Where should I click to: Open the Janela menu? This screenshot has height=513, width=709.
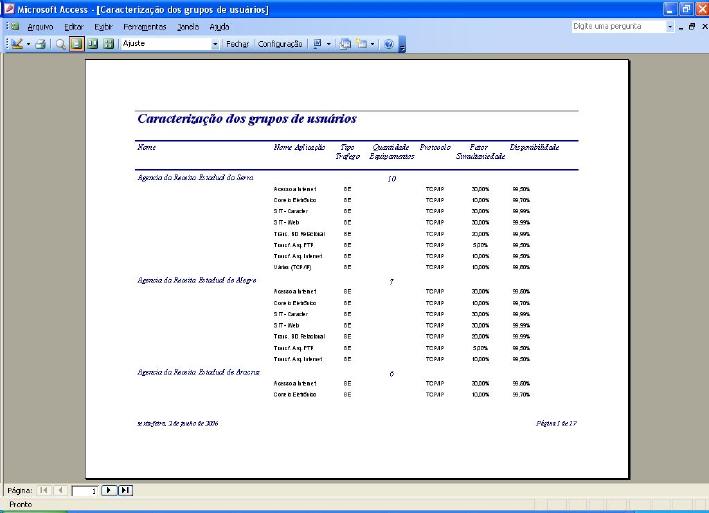(188, 27)
